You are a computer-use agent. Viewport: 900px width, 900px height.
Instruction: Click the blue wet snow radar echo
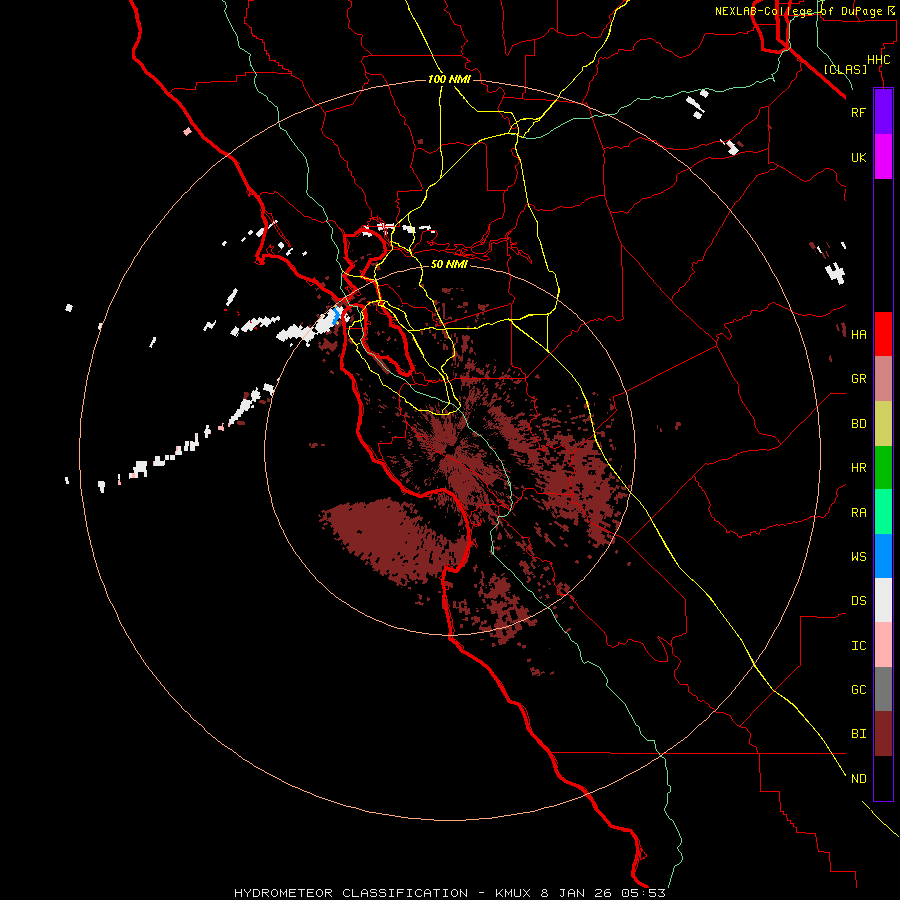pos(336,315)
